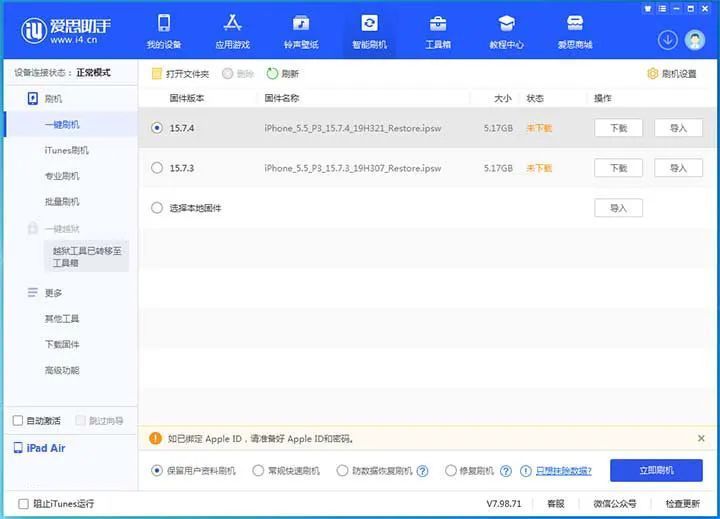Enable 自动激活 checkbox
This screenshot has width=720, height=519.
18,420
